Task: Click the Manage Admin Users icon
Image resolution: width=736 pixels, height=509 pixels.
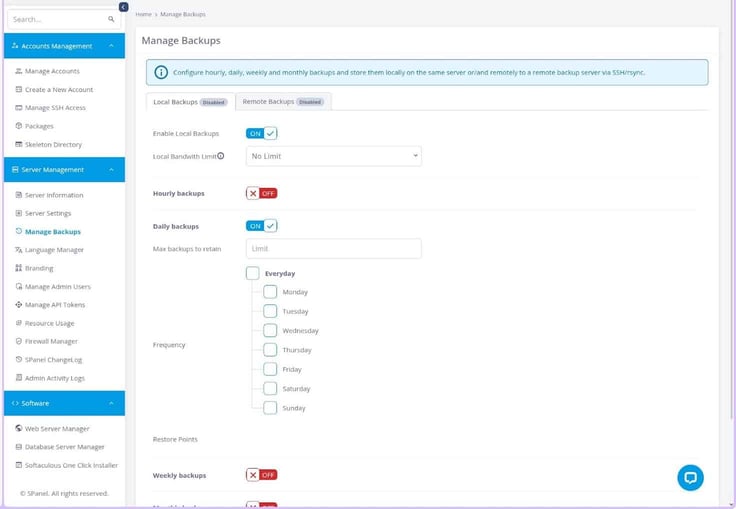Action: coord(19,286)
